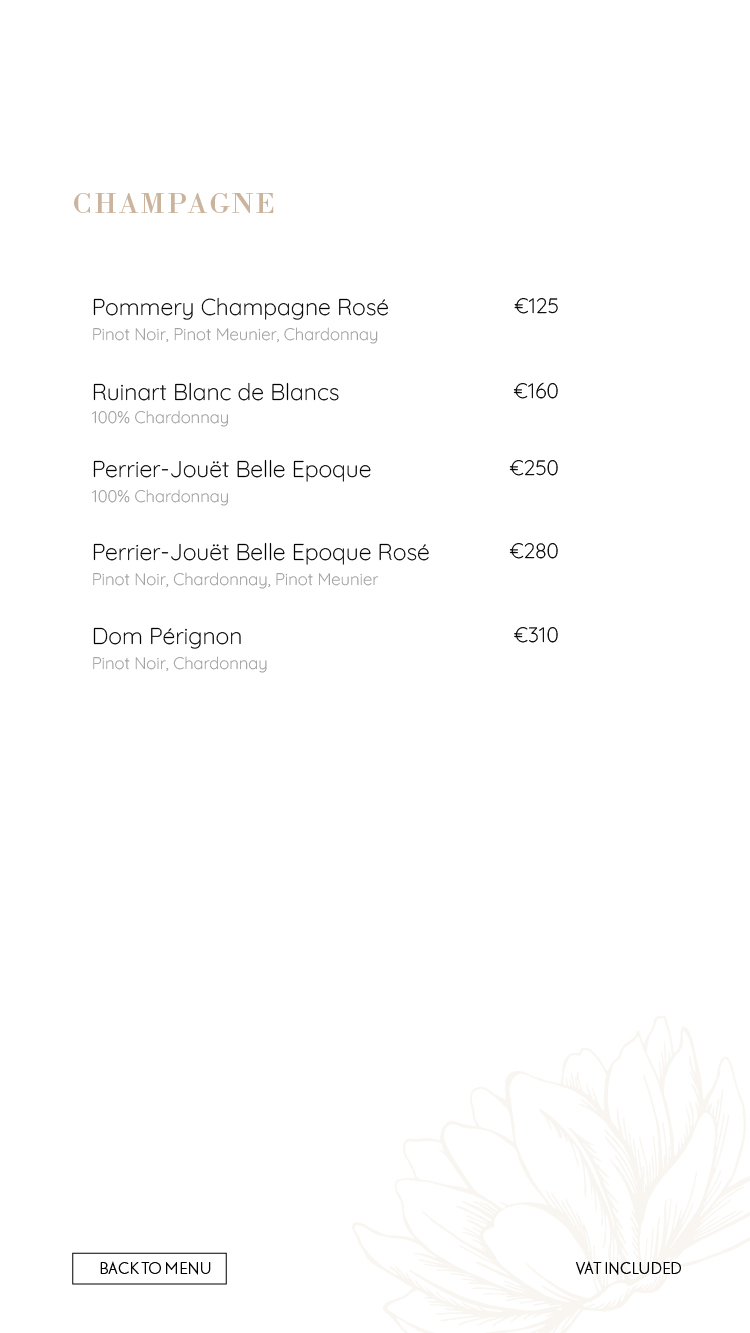Click the Perrier-Jouët Belle Epoque title
This screenshot has width=750, height=1333.
pyautogui.click(x=231, y=470)
